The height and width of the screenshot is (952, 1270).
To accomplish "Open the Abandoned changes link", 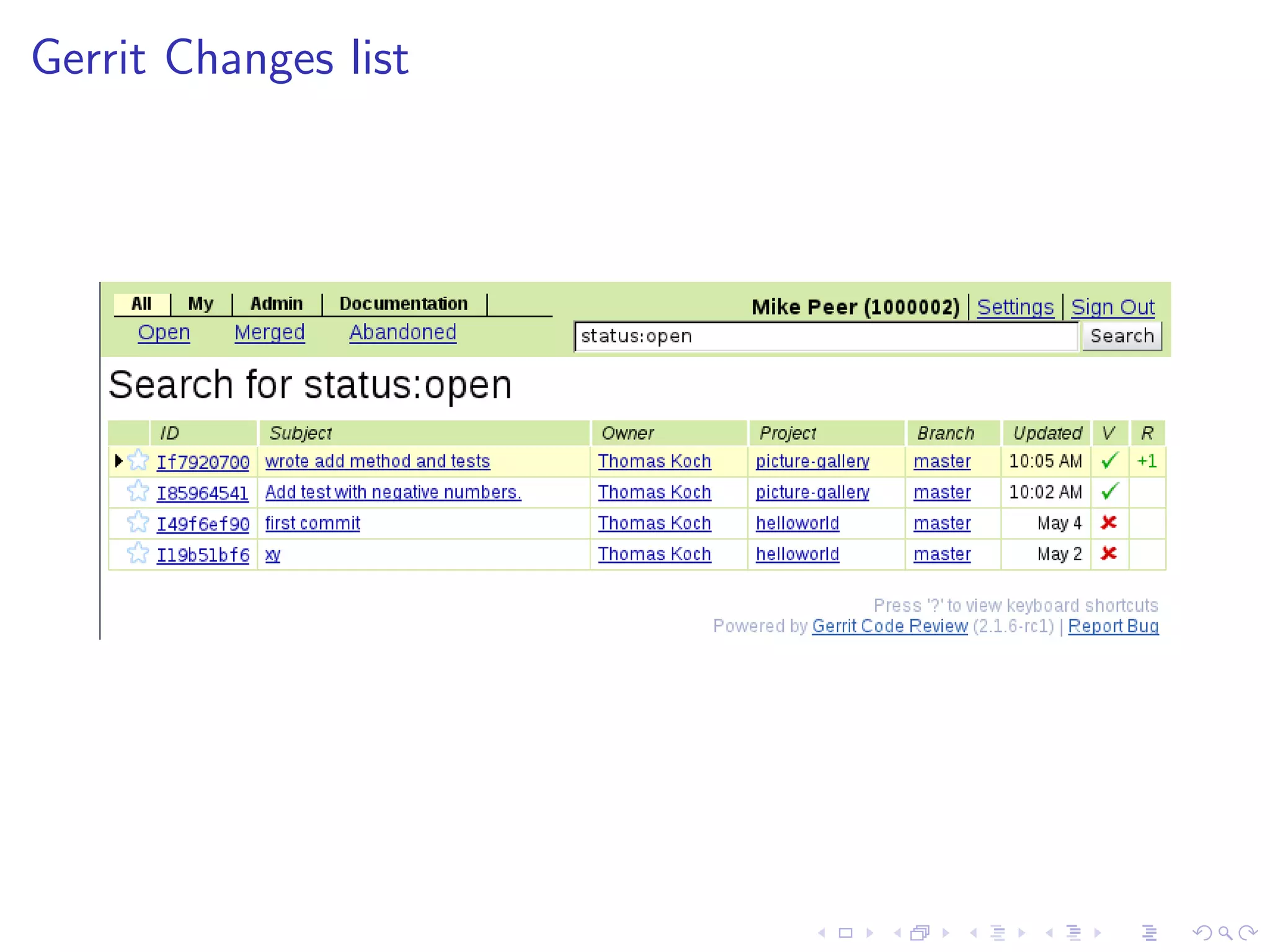I will (x=402, y=333).
